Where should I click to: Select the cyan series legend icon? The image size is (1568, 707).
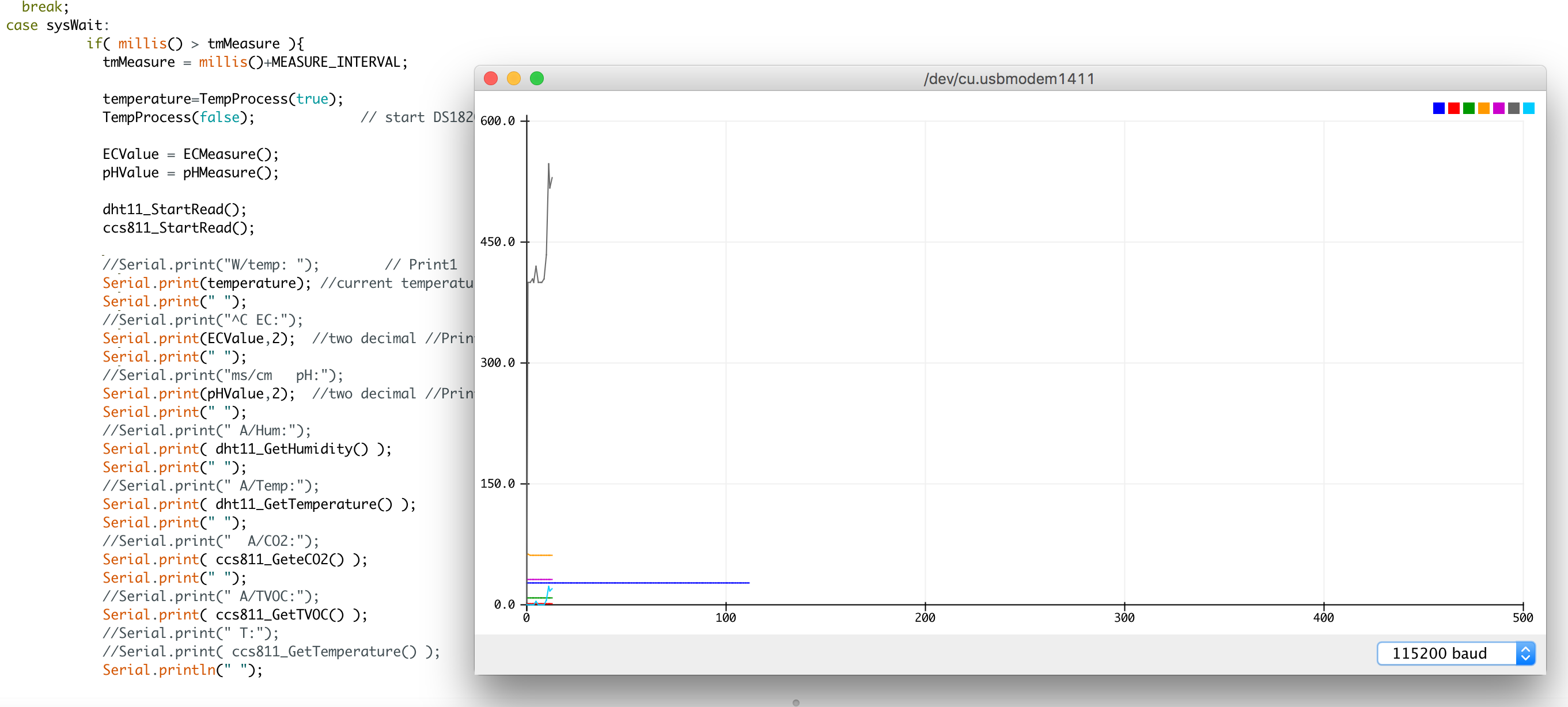[x=1528, y=108]
